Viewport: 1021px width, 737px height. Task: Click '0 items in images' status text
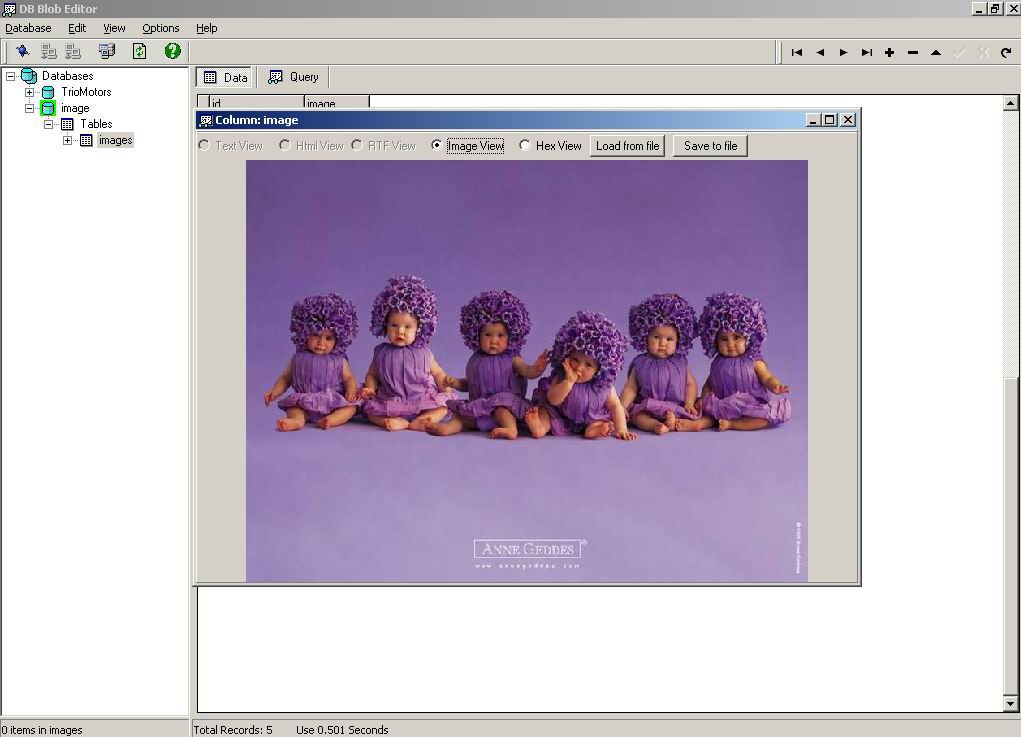tap(42, 730)
